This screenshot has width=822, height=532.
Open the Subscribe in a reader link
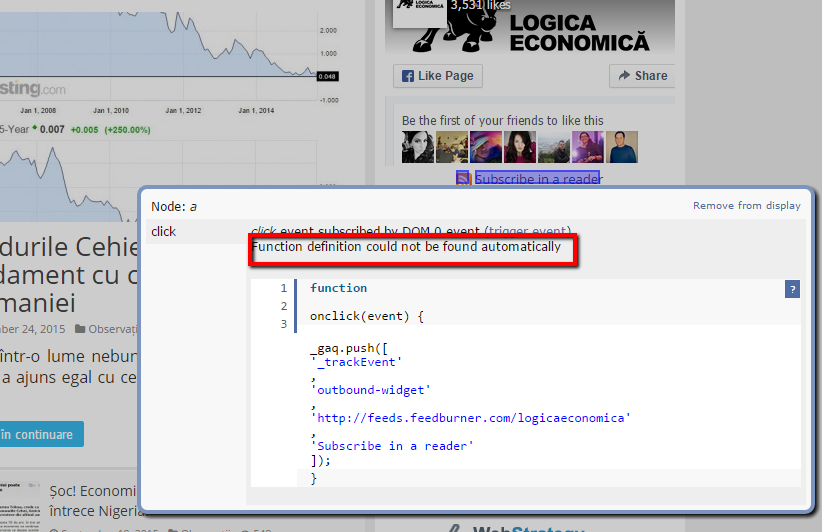537,179
